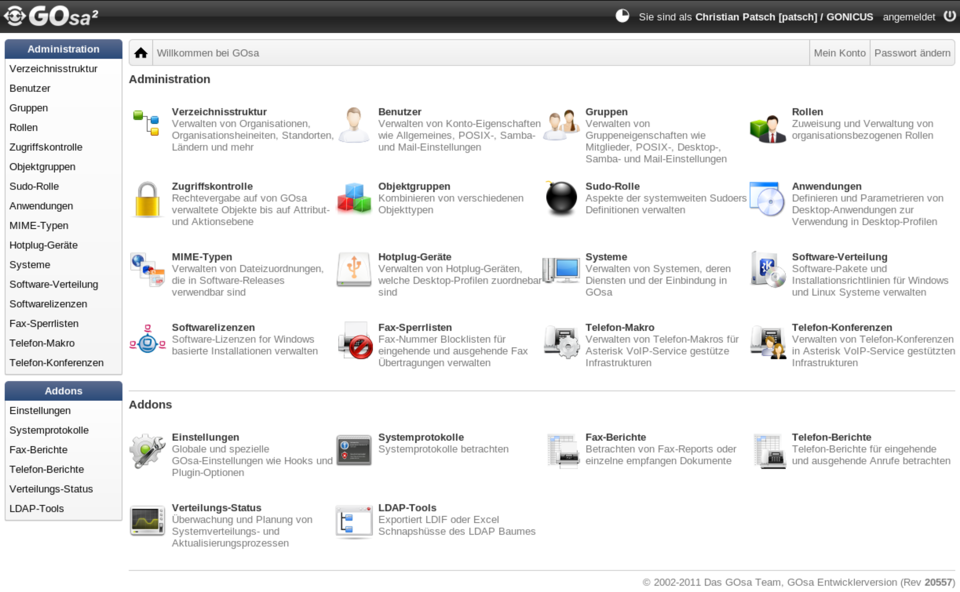Open the Softwarelizenzen network icon
Image resolution: width=960 pixels, height=592 pixels.
pyautogui.click(x=148, y=340)
